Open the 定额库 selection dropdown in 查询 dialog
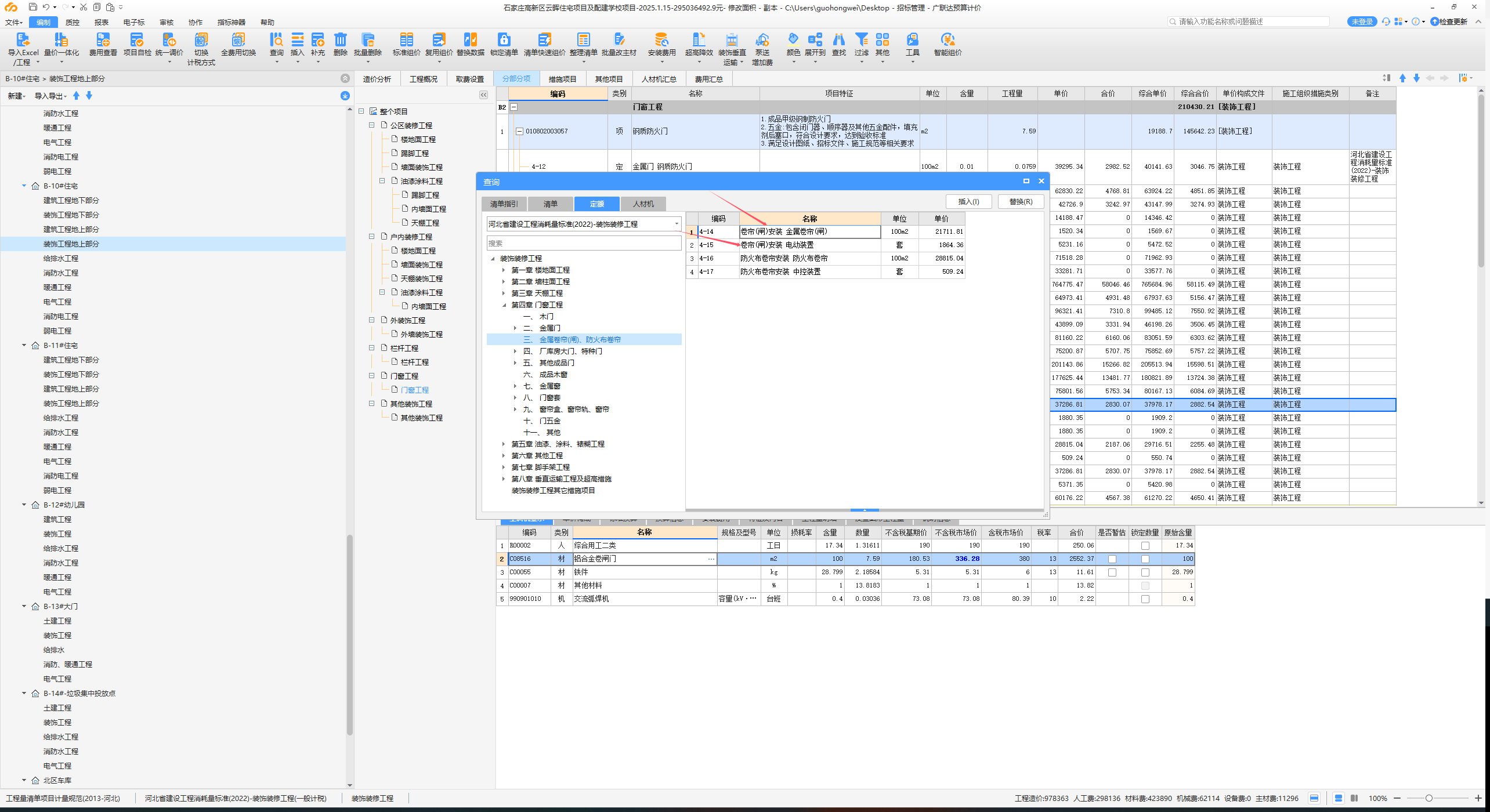 click(584, 224)
